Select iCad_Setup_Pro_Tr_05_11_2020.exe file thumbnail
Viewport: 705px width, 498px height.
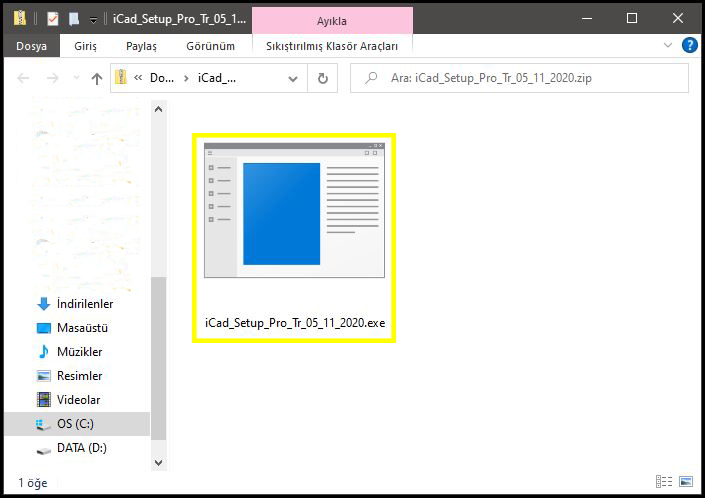294,210
